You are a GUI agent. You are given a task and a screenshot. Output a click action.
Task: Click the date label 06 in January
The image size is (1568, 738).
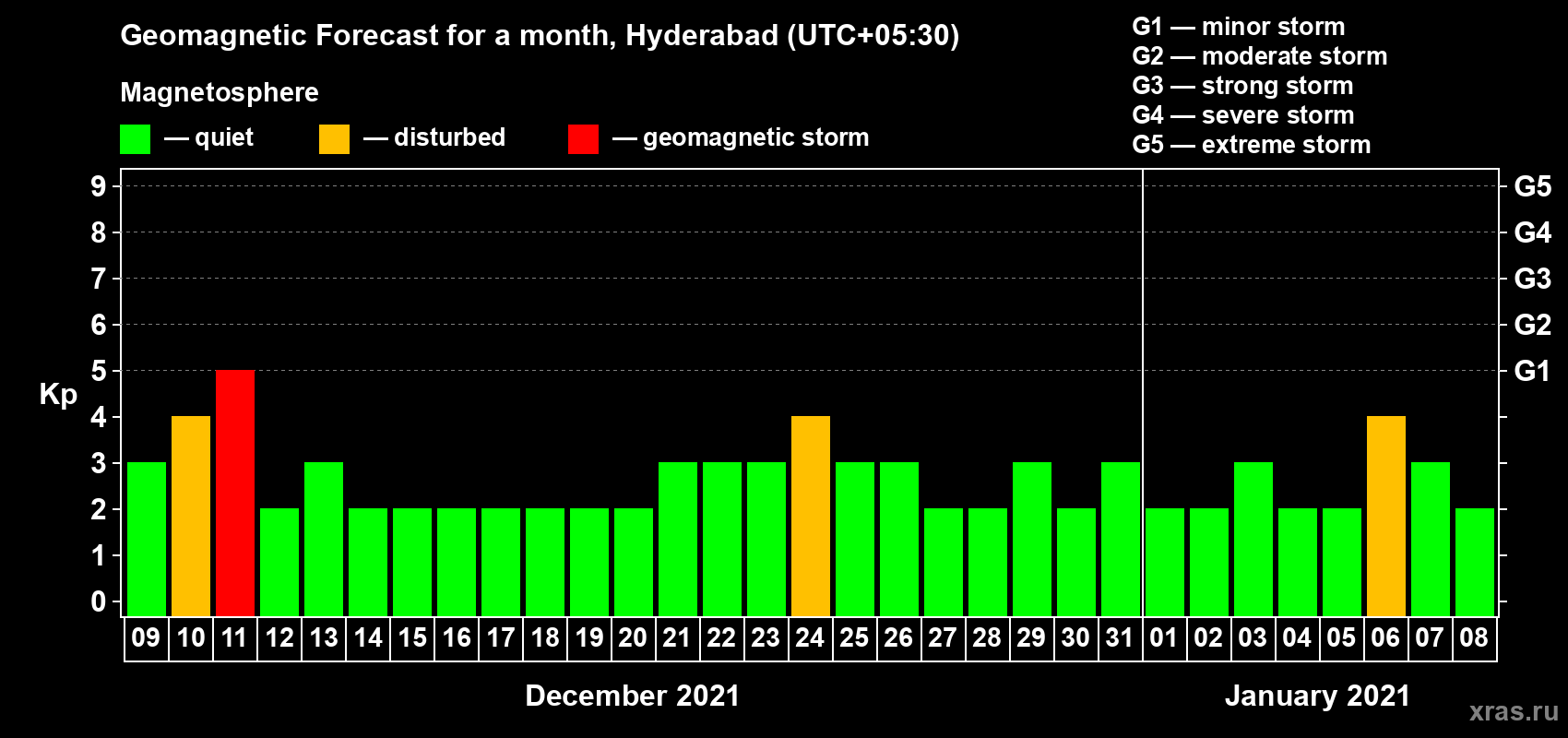(1385, 637)
